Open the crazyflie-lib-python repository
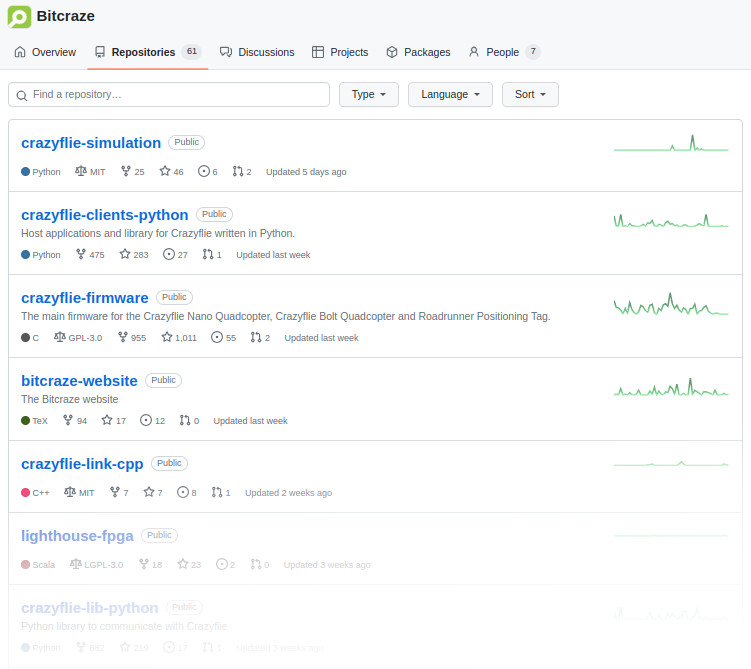 pos(90,608)
